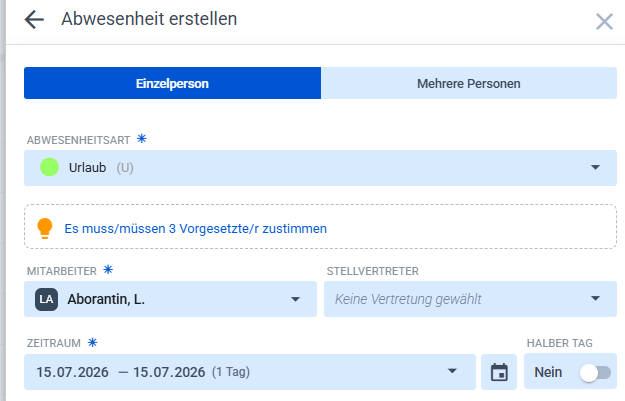Click the start date 15.07.2026

(x=73, y=372)
